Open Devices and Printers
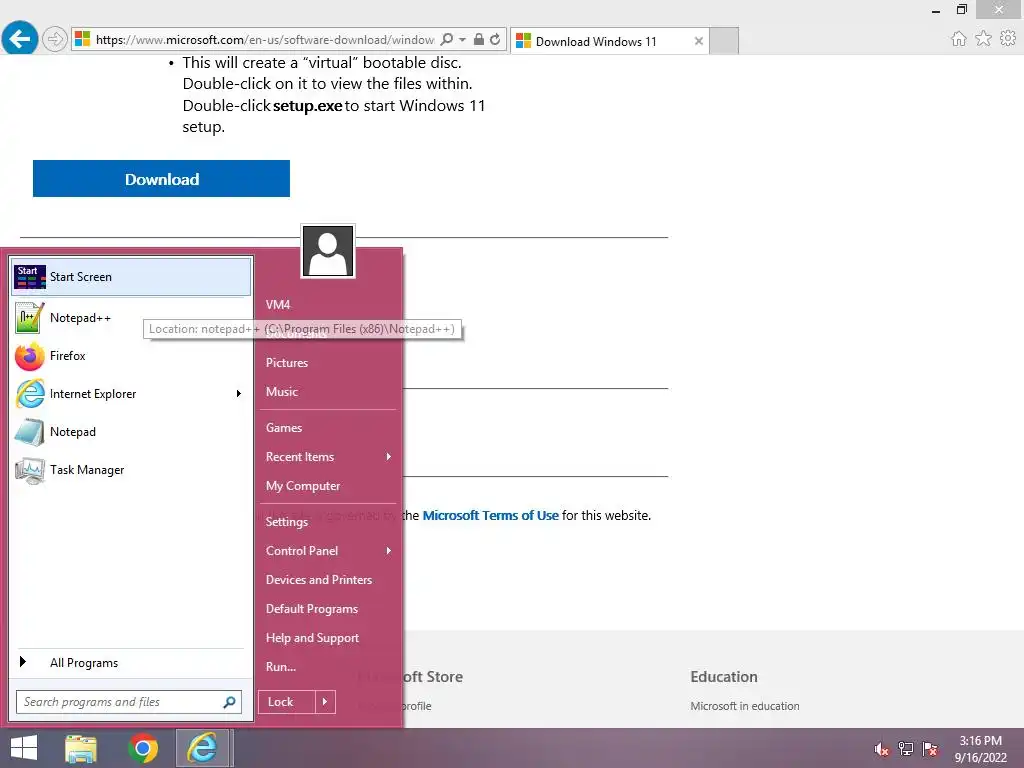 coord(319,580)
